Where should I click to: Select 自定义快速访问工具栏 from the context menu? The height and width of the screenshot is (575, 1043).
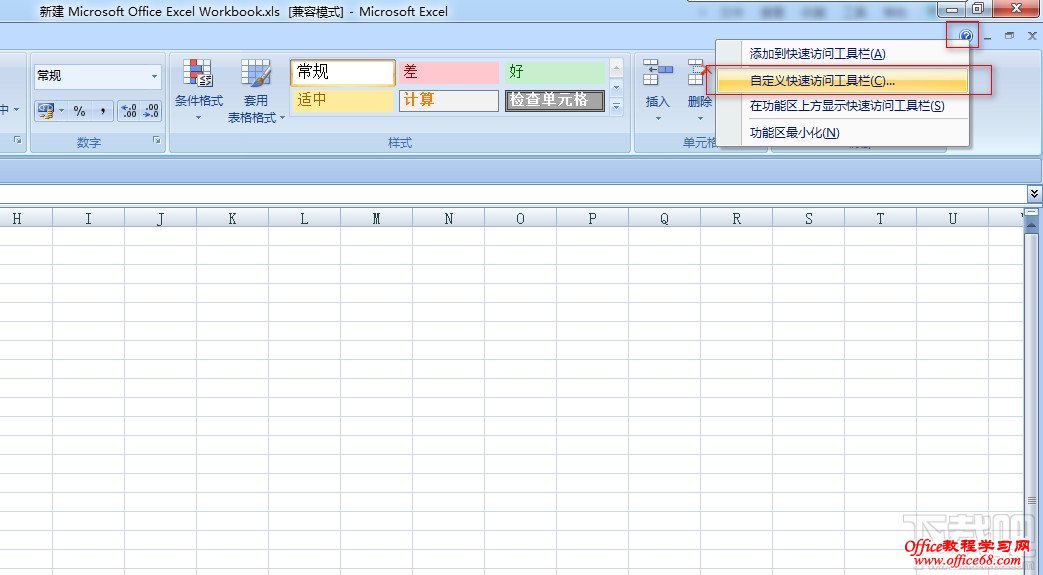click(x=822, y=80)
